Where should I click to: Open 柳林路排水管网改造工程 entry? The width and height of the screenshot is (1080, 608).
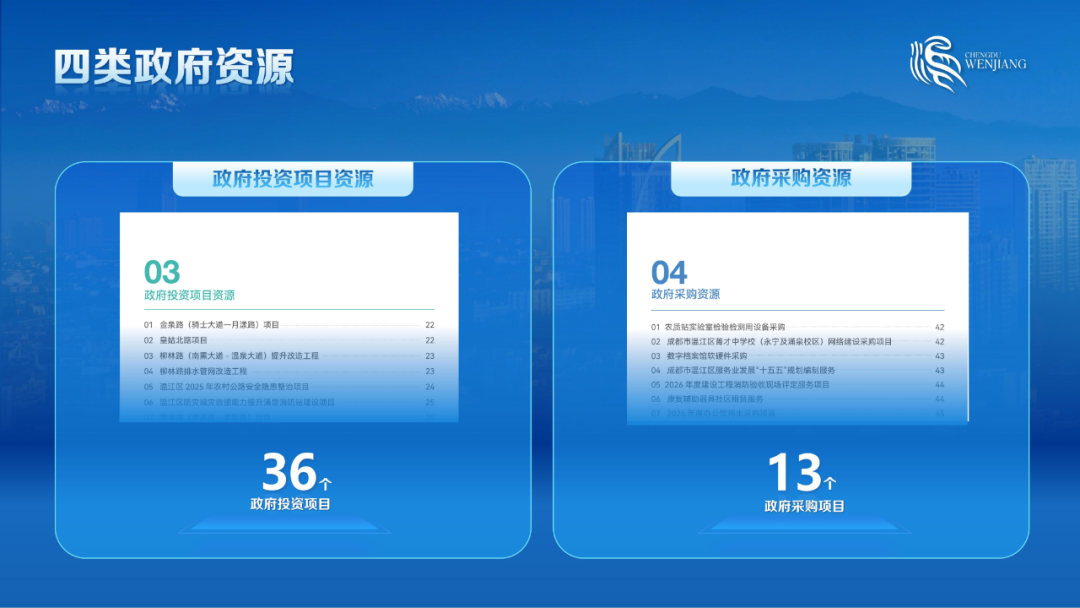pos(202,371)
